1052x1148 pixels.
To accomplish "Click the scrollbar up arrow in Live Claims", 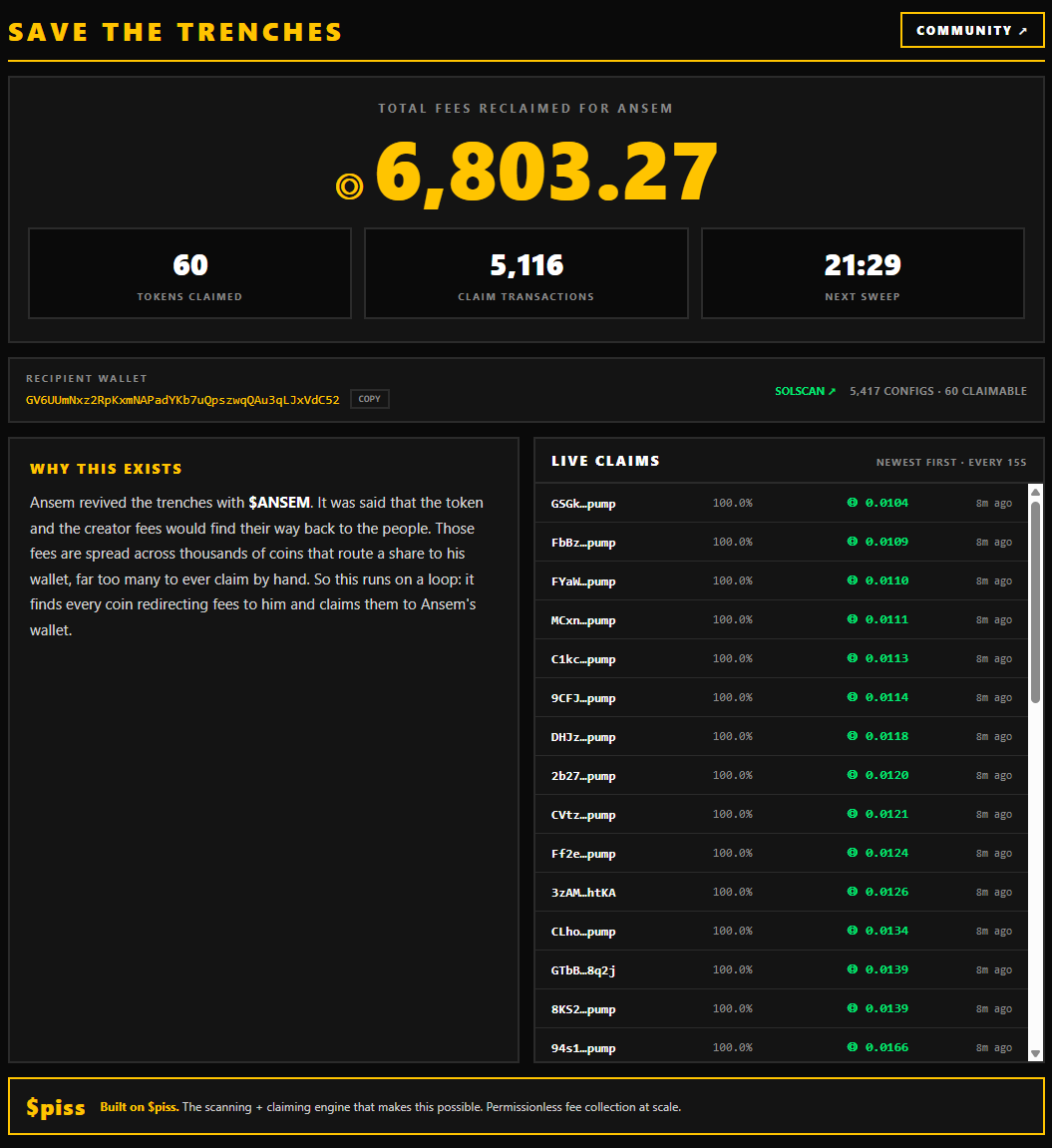I will pyautogui.click(x=1035, y=492).
